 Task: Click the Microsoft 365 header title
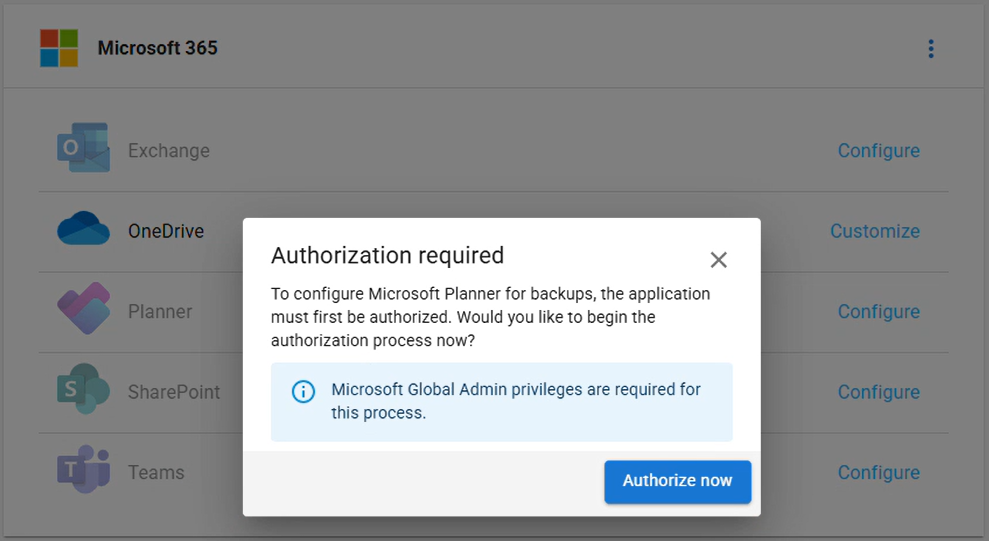tap(157, 48)
